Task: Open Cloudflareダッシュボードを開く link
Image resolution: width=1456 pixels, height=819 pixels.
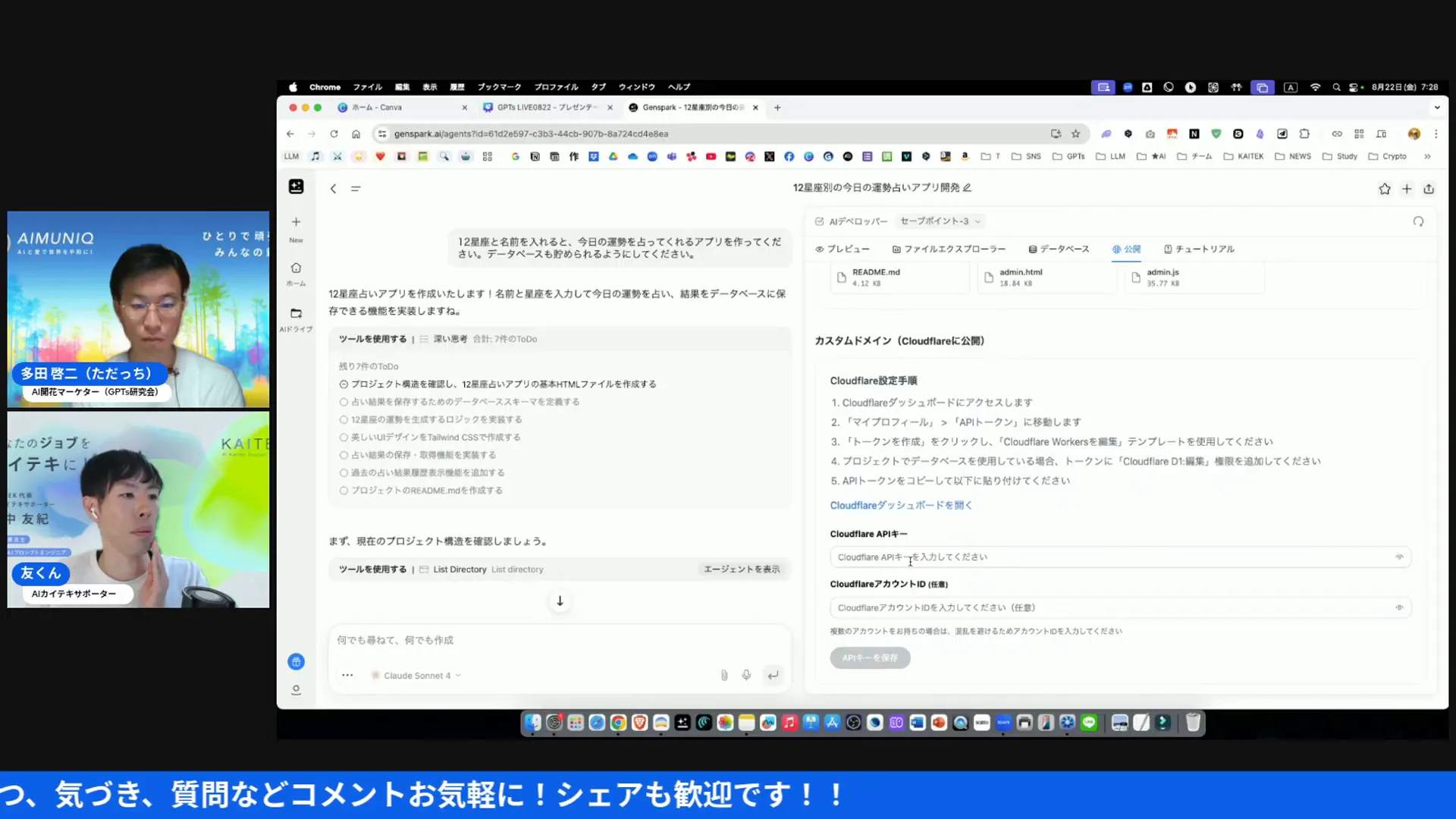Action: [901, 505]
